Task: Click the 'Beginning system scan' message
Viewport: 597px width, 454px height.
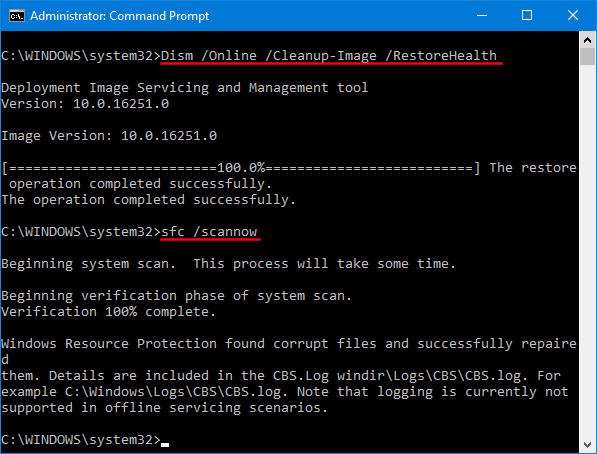Action: click(x=228, y=264)
